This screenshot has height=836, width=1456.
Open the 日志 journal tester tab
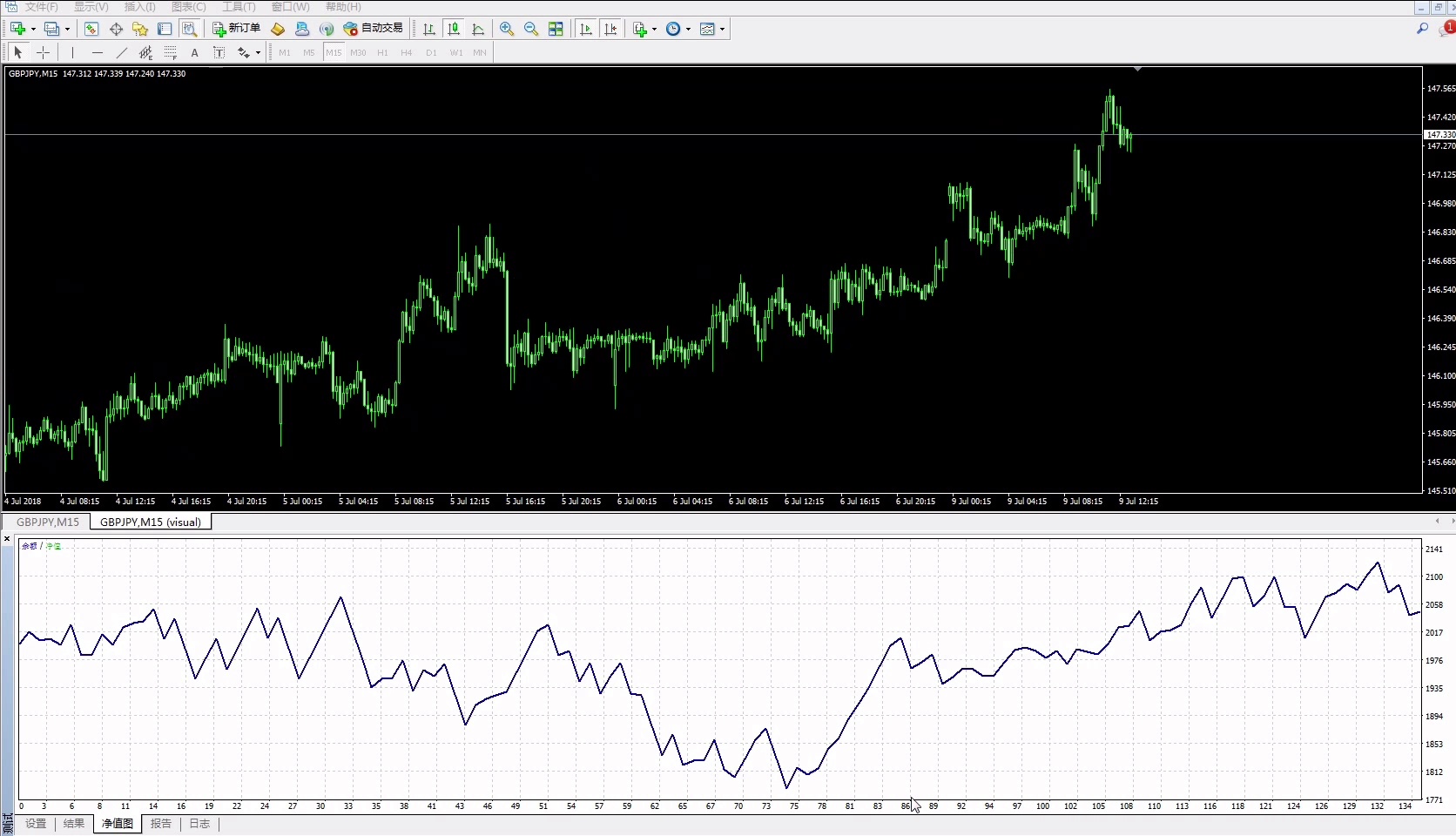199,824
